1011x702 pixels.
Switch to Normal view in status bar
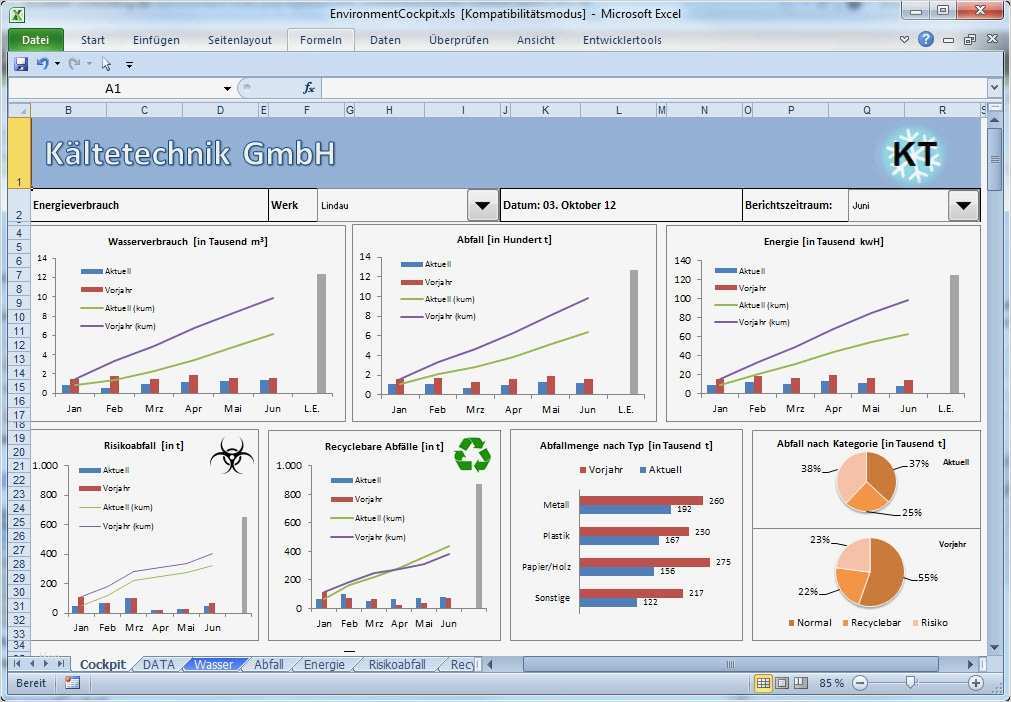763,683
